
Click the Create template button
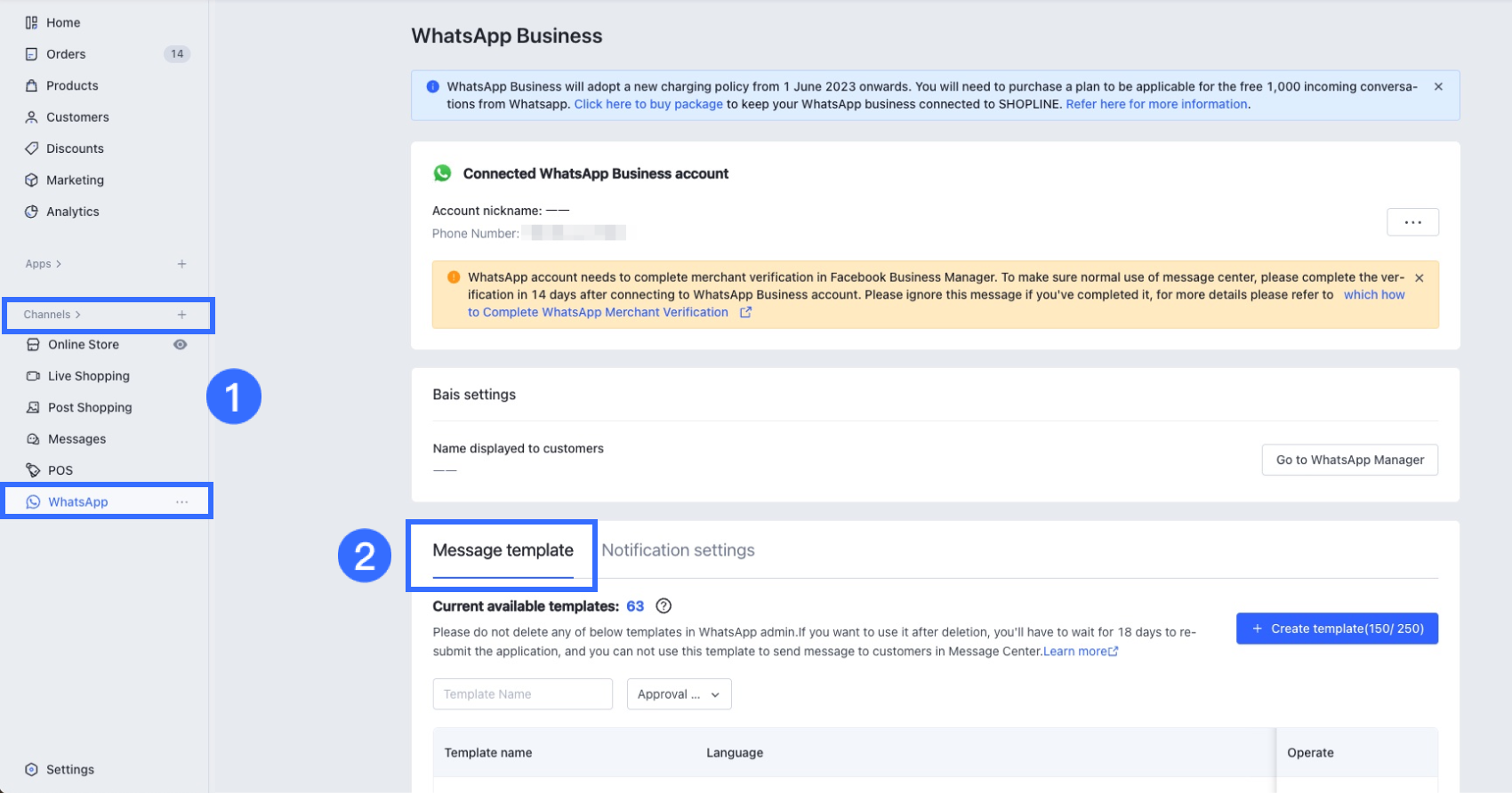pos(1337,629)
